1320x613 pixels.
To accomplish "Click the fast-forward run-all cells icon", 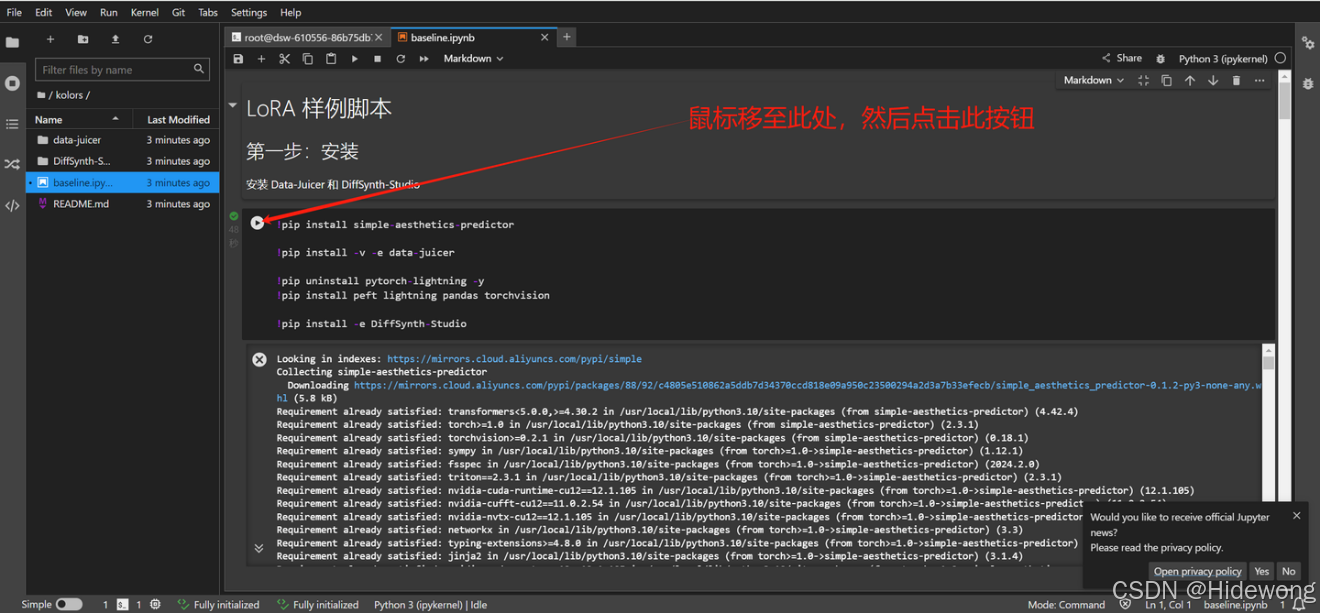I will coord(424,59).
